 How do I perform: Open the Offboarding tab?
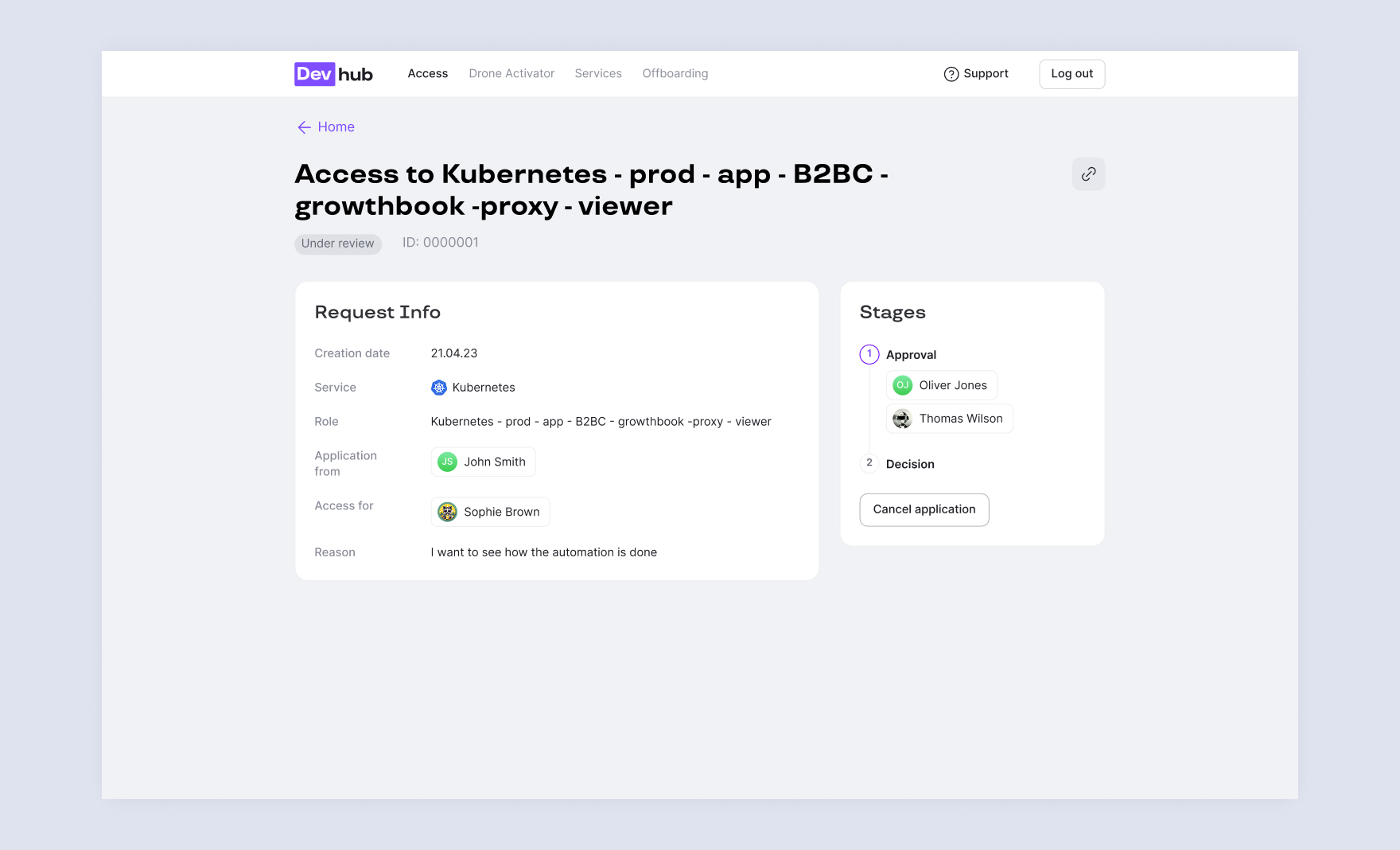pos(675,73)
